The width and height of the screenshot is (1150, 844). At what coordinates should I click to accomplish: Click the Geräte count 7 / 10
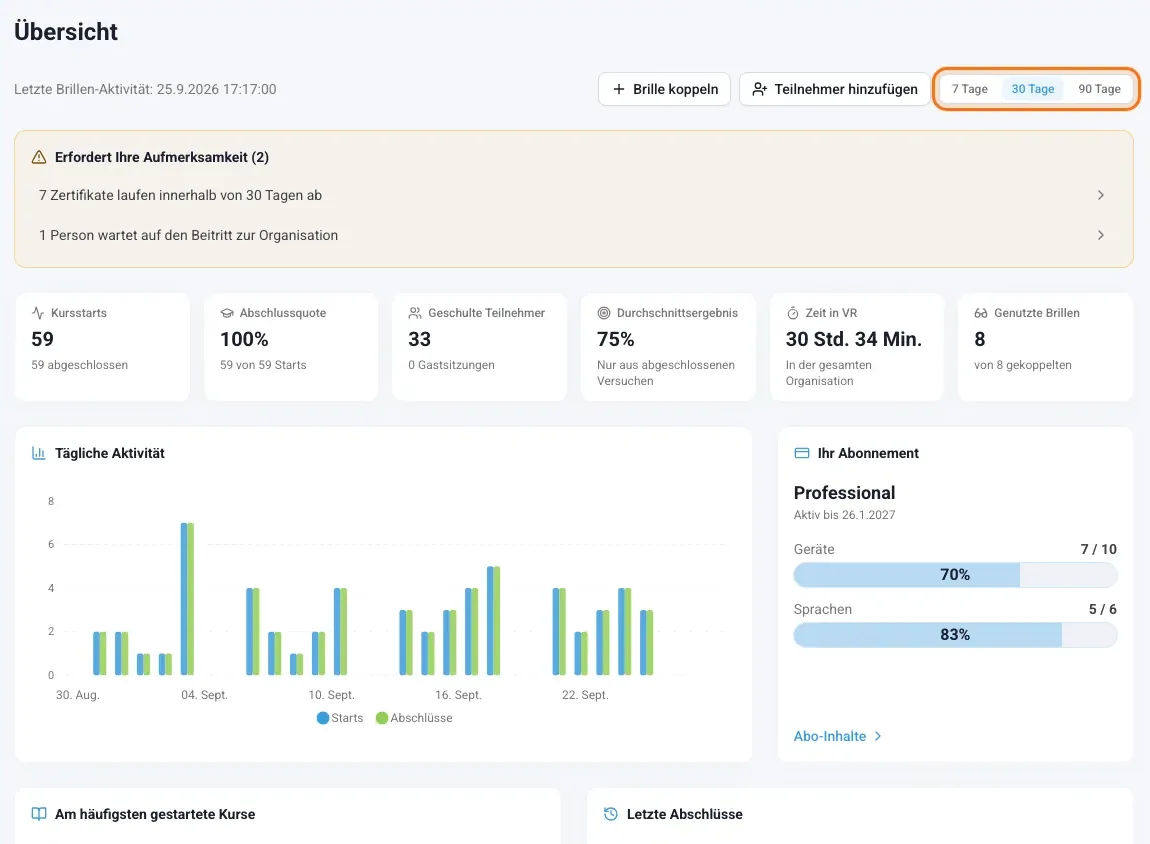click(x=1099, y=549)
